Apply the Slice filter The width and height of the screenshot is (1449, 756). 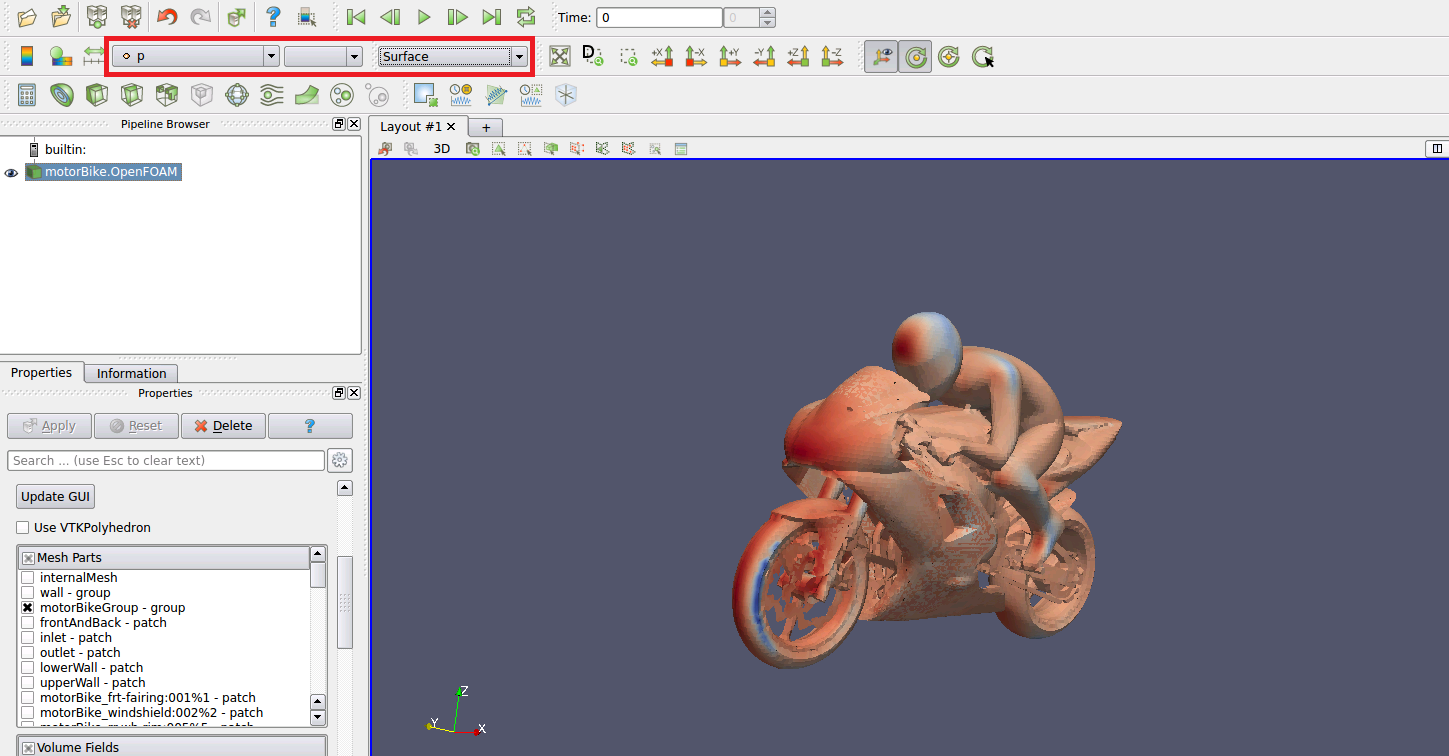point(132,95)
